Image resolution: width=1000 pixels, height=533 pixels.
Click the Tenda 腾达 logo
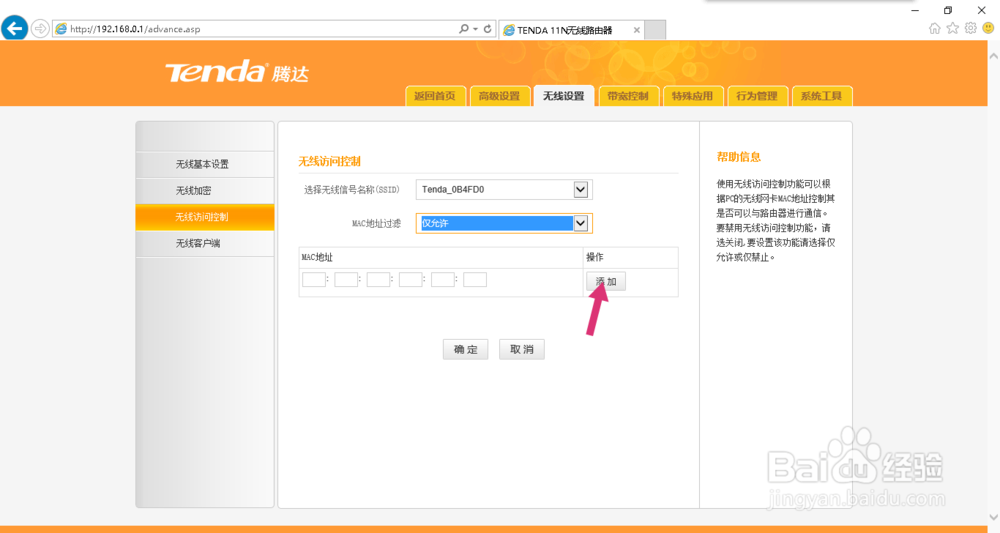click(x=237, y=72)
